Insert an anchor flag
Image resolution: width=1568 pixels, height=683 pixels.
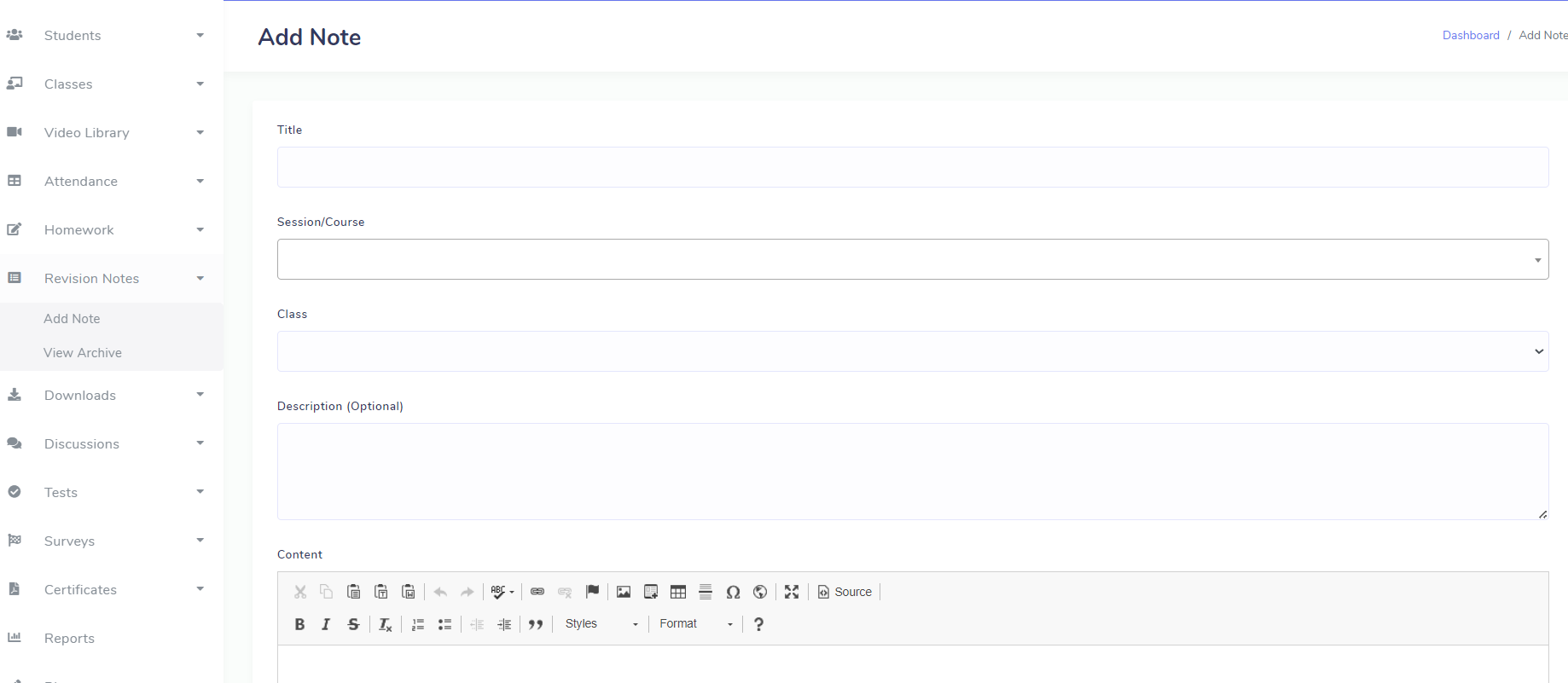[x=593, y=592]
